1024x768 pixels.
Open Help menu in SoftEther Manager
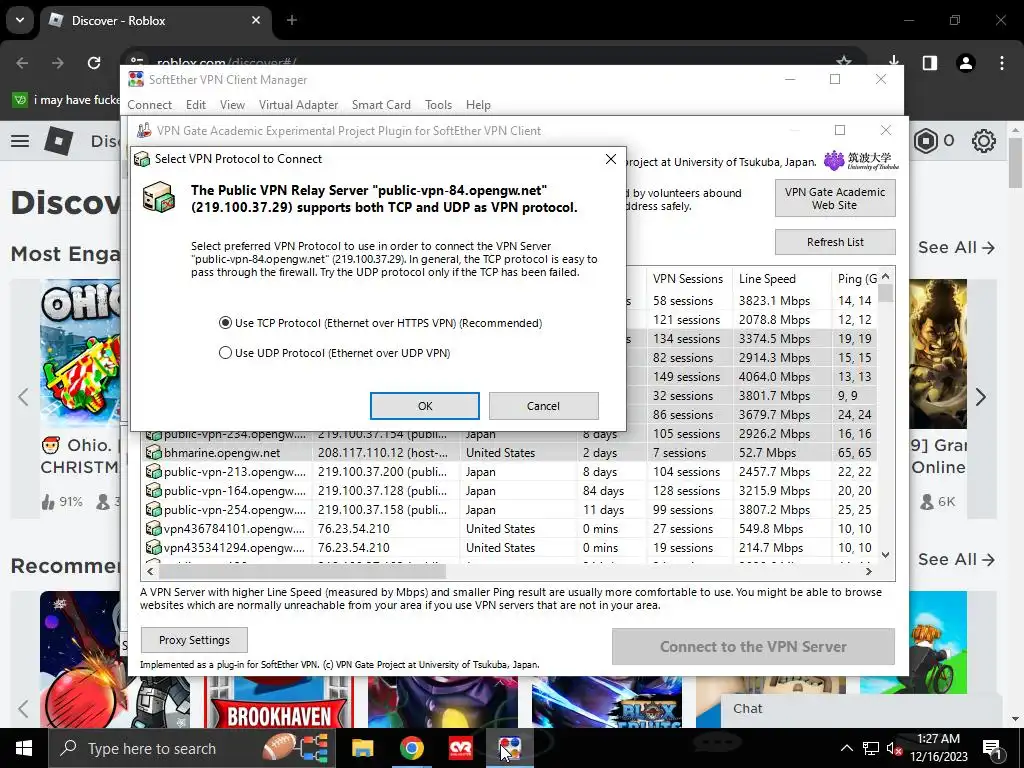pyautogui.click(x=478, y=104)
